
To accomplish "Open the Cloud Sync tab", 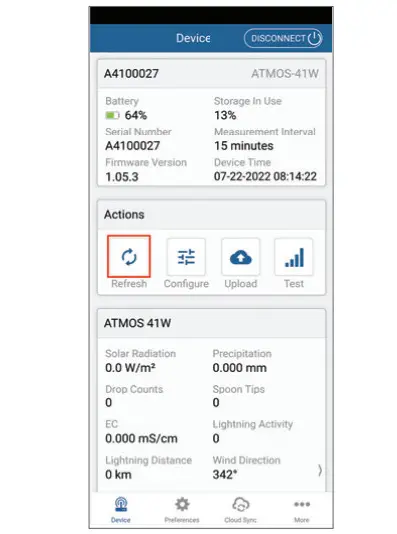I will click(240, 510).
